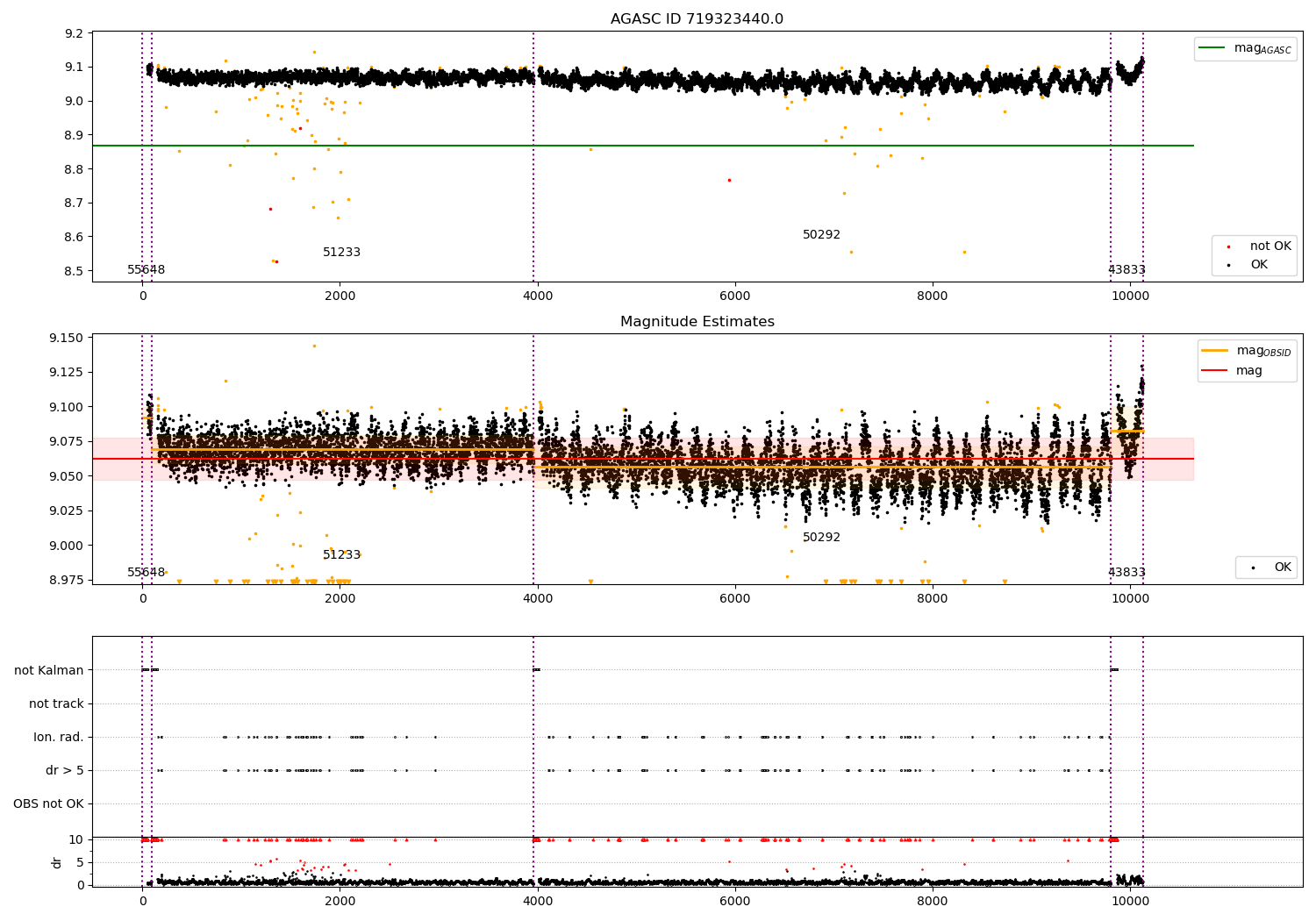
Task: Click annotation "55648" in the top plot
Action: tap(146, 269)
